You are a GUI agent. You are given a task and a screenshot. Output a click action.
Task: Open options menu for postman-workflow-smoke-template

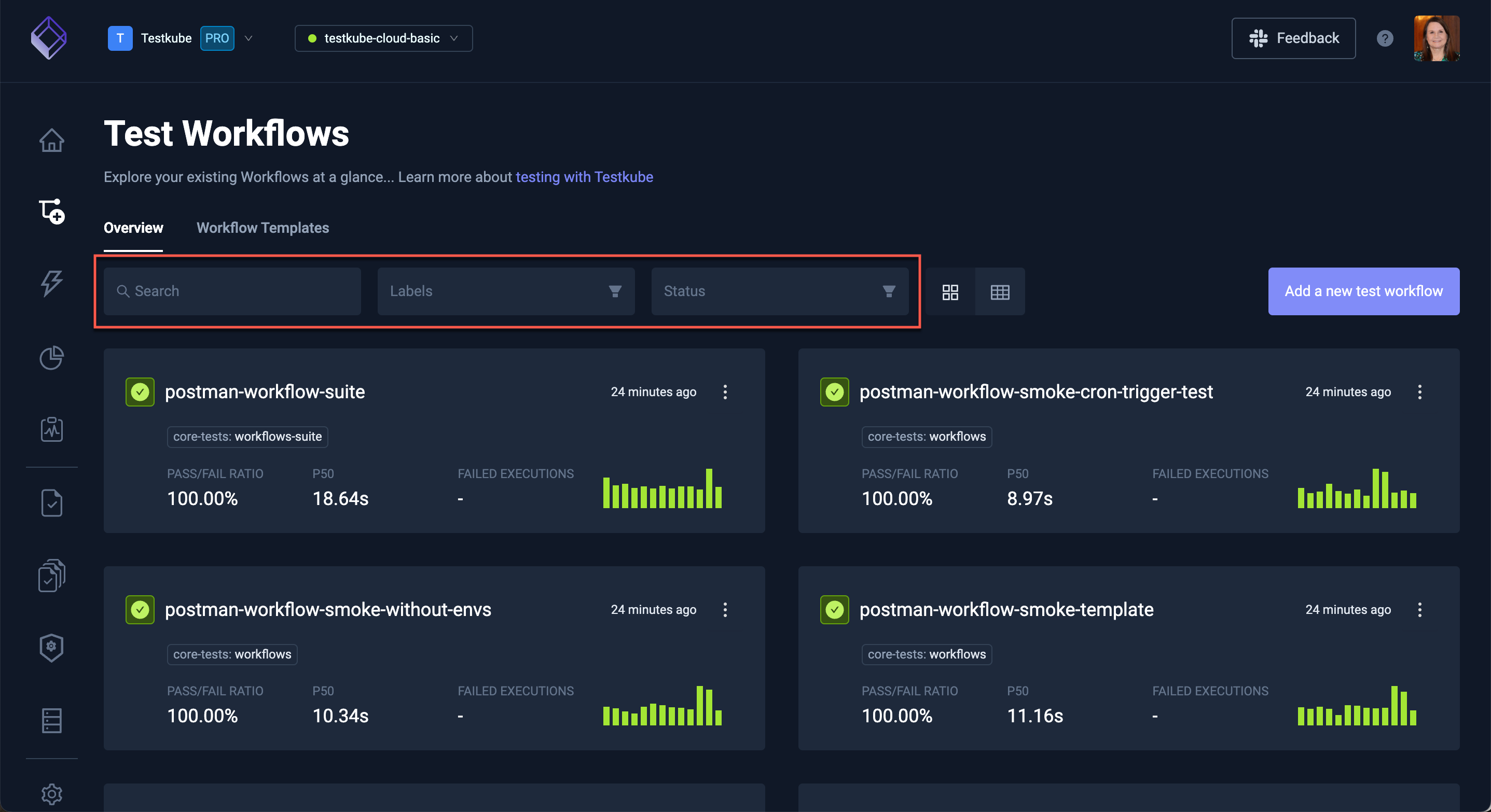click(x=1420, y=610)
